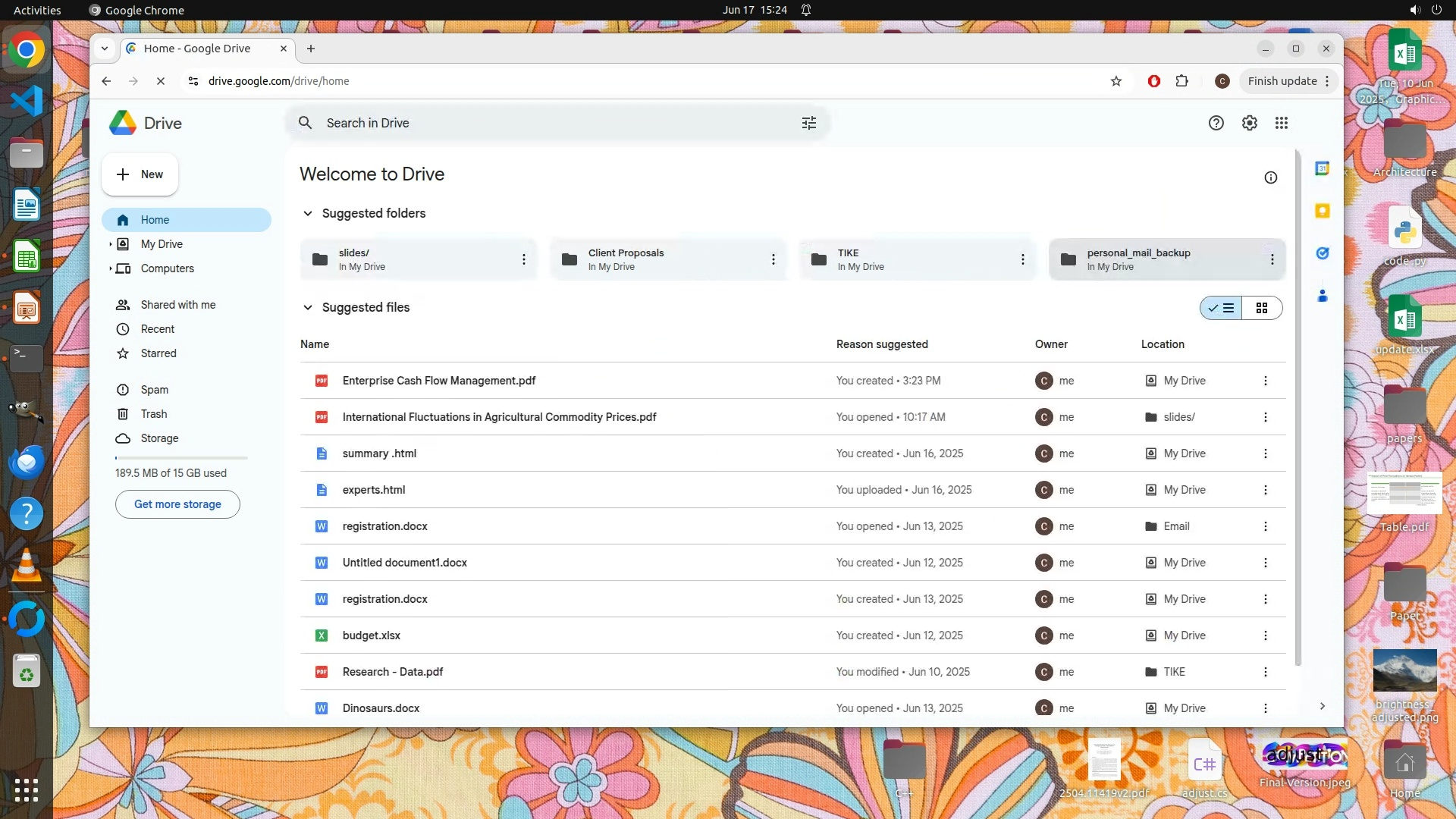Click the Support help icon
The height and width of the screenshot is (819, 1456).
(1216, 123)
